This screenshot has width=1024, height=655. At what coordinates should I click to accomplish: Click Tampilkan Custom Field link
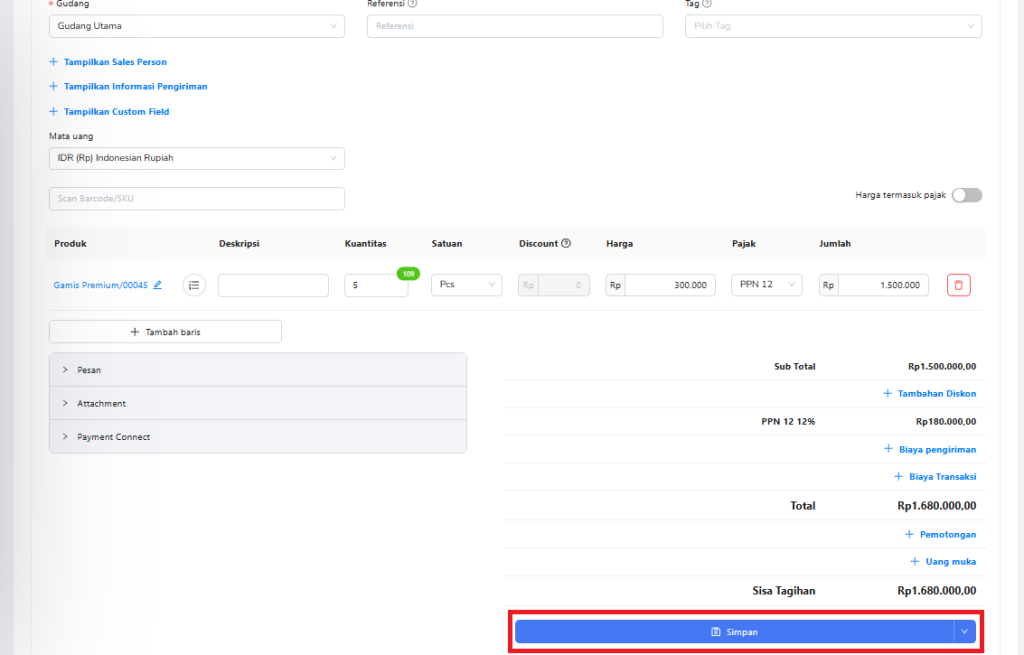(x=110, y=112)
